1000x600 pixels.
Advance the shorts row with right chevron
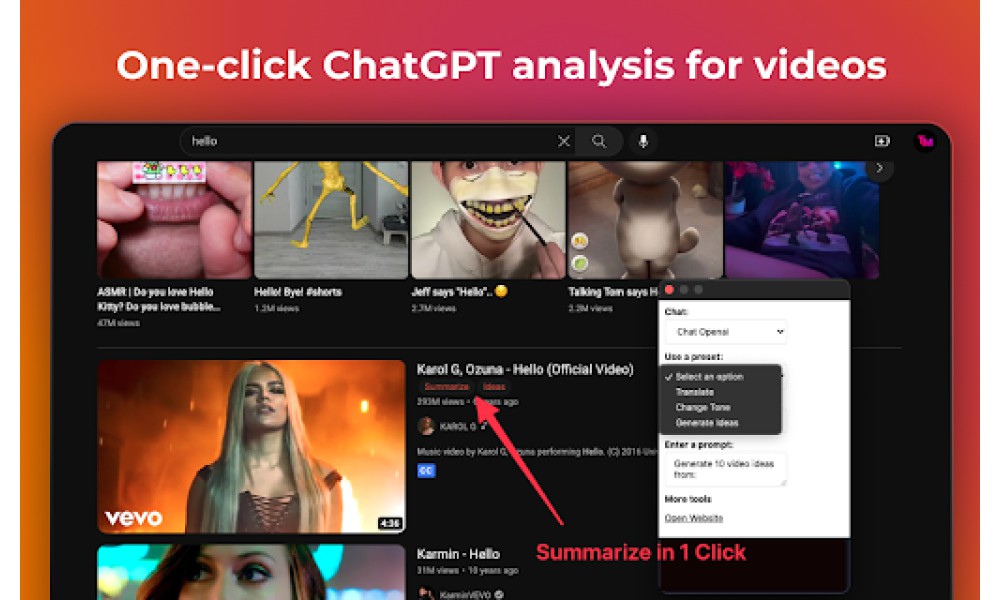tap(879, 168)
